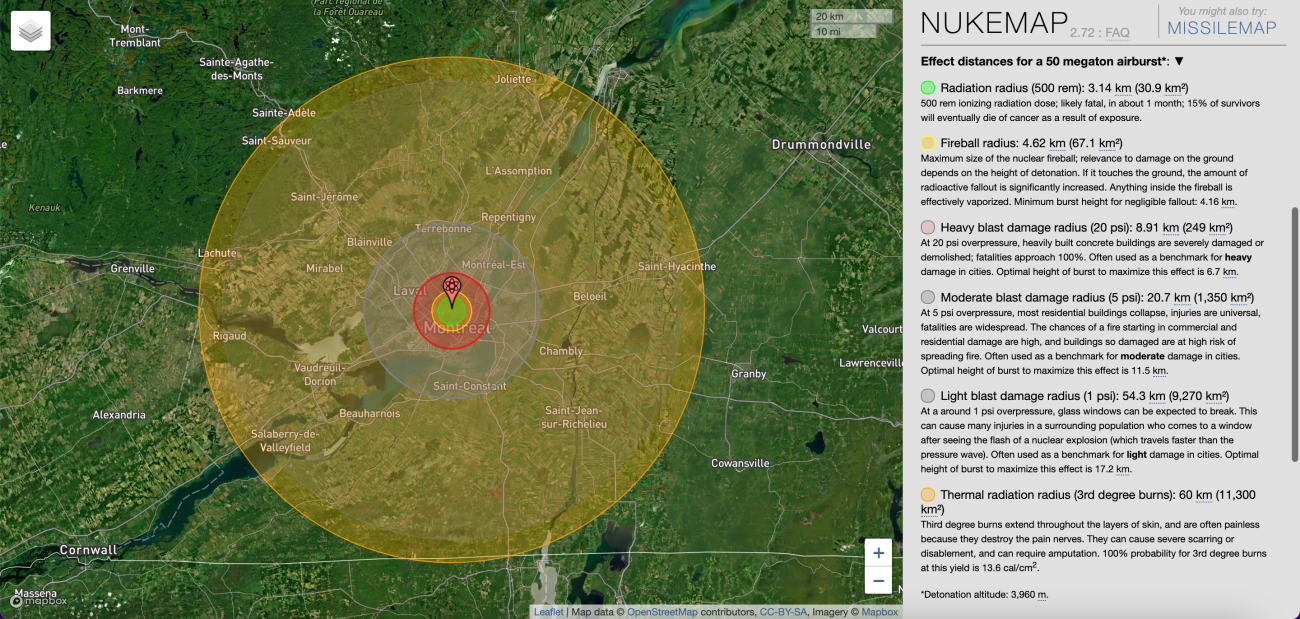Viewport: 1300px width, 619px height.
Task: Click the Mapbox imagery attribution link
Action: (x=880, y=612)
